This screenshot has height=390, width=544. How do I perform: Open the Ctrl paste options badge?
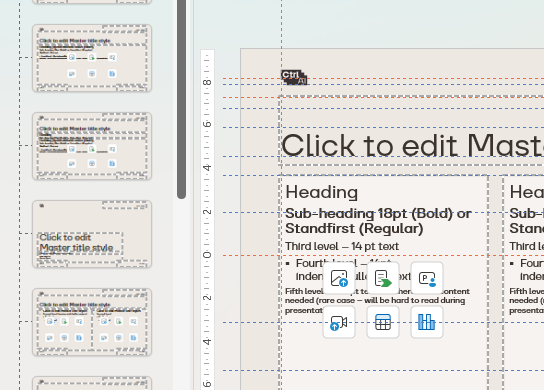294,77
